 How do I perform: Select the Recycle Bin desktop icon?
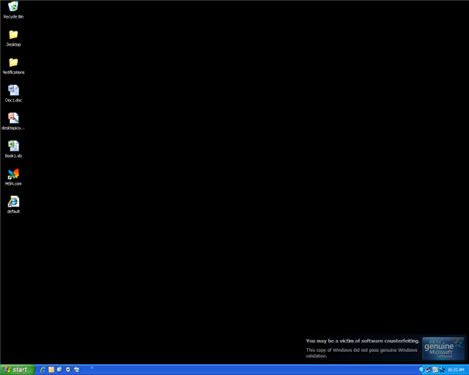click(13, 9)
